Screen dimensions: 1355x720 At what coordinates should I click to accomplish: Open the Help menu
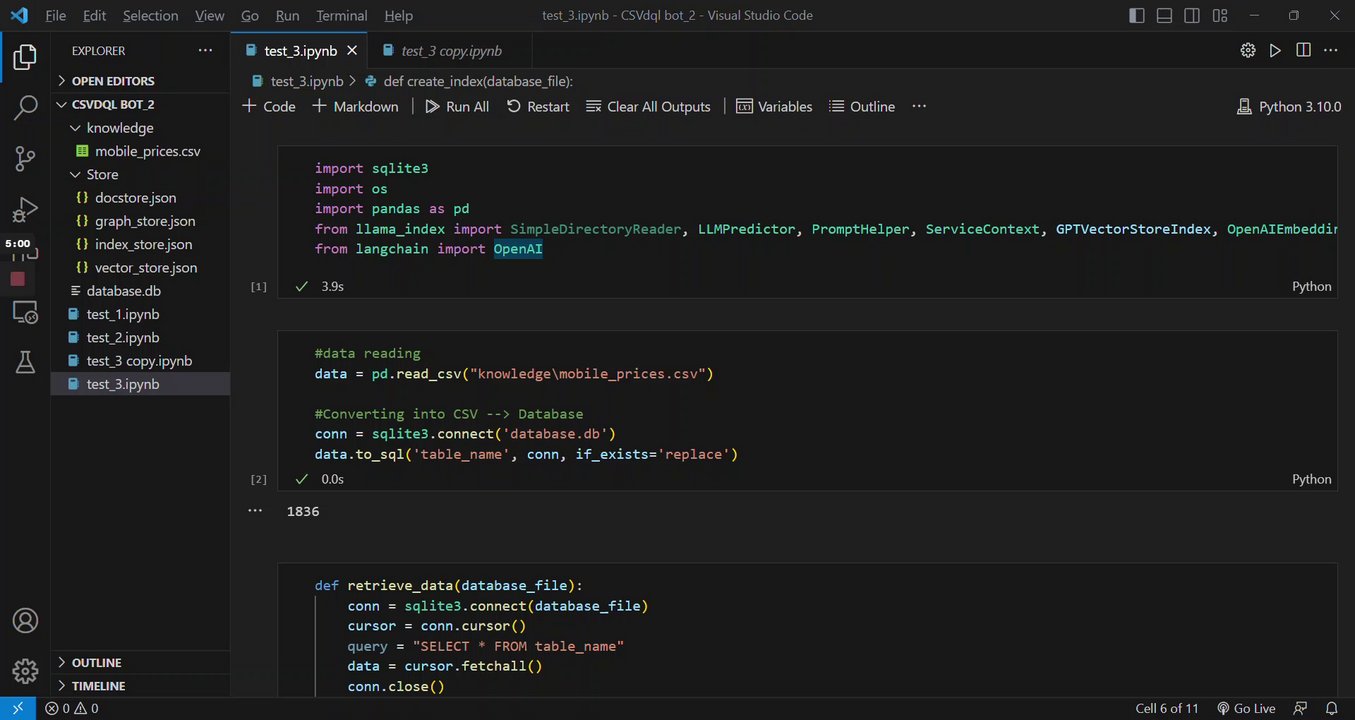[x=398, y=15]
